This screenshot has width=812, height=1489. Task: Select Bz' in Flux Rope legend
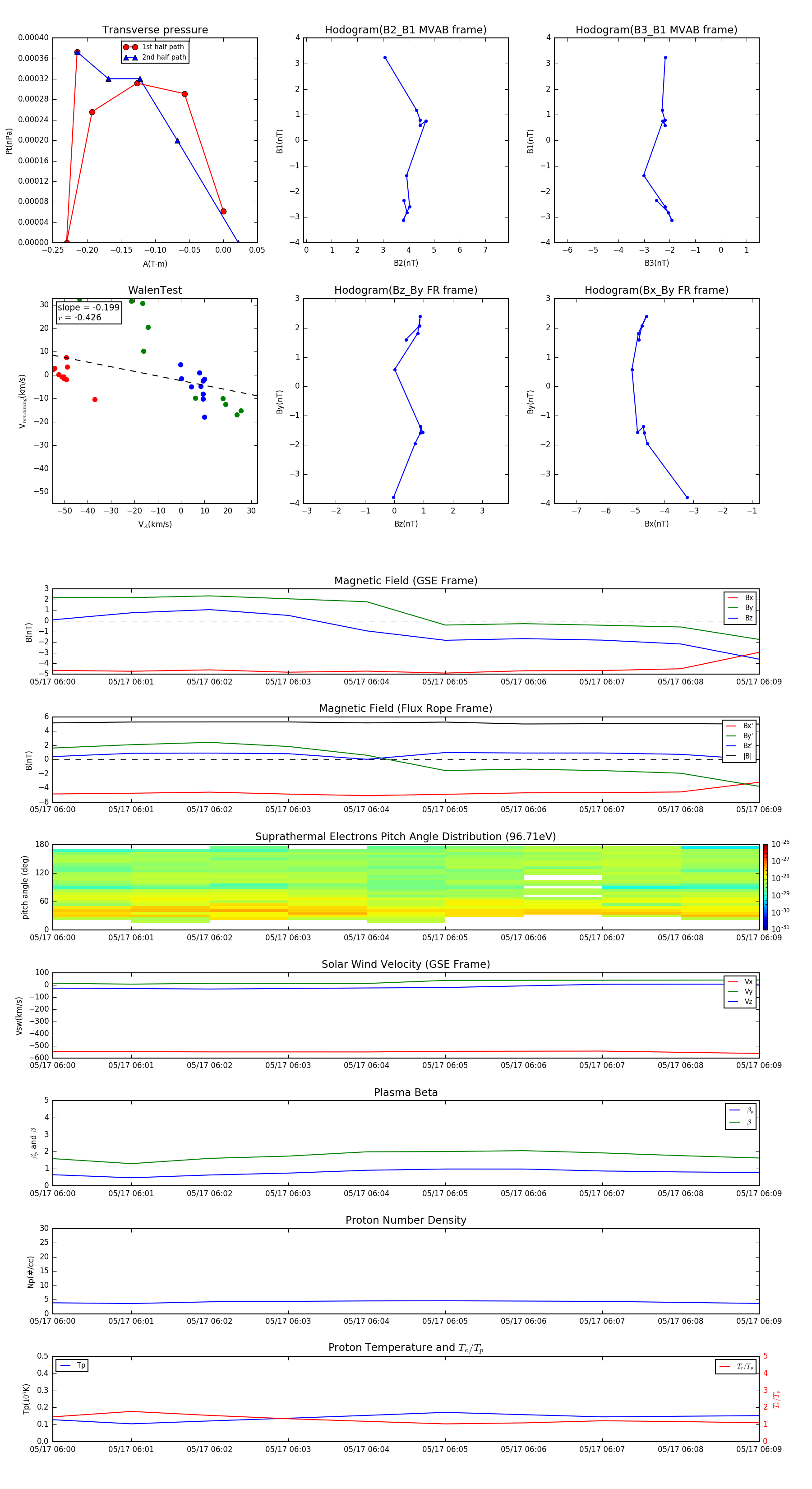740,746
